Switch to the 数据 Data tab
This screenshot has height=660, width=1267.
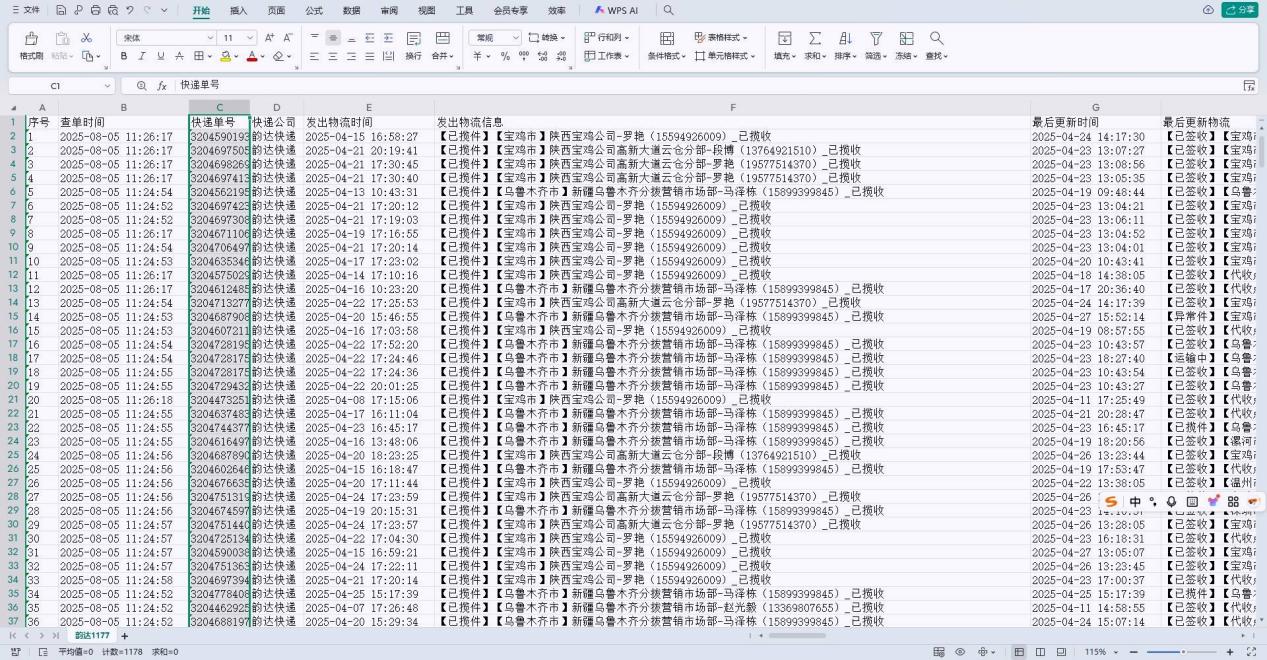(x=352, y=10)
